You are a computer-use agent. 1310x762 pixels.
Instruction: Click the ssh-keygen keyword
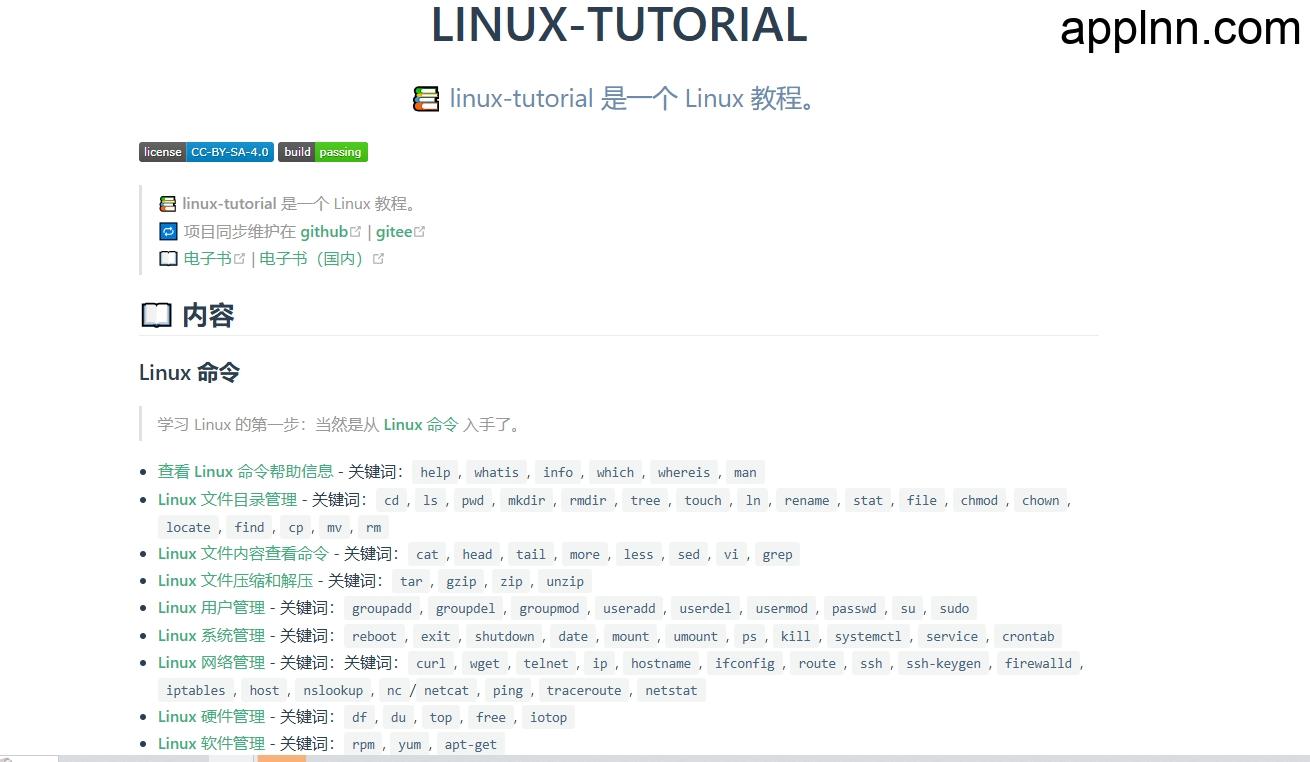pos(943,663)
